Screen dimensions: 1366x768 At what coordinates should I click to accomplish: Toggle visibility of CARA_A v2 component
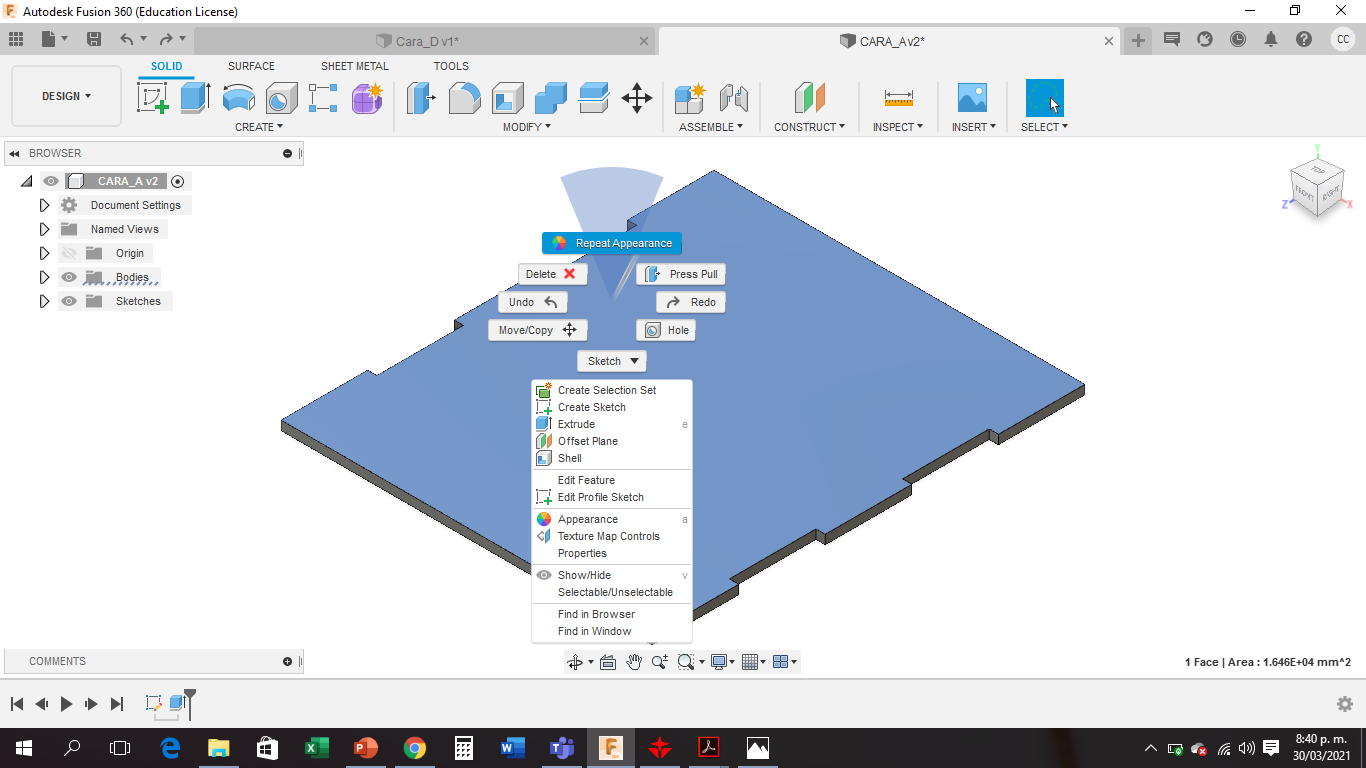(x=51, y=181)
